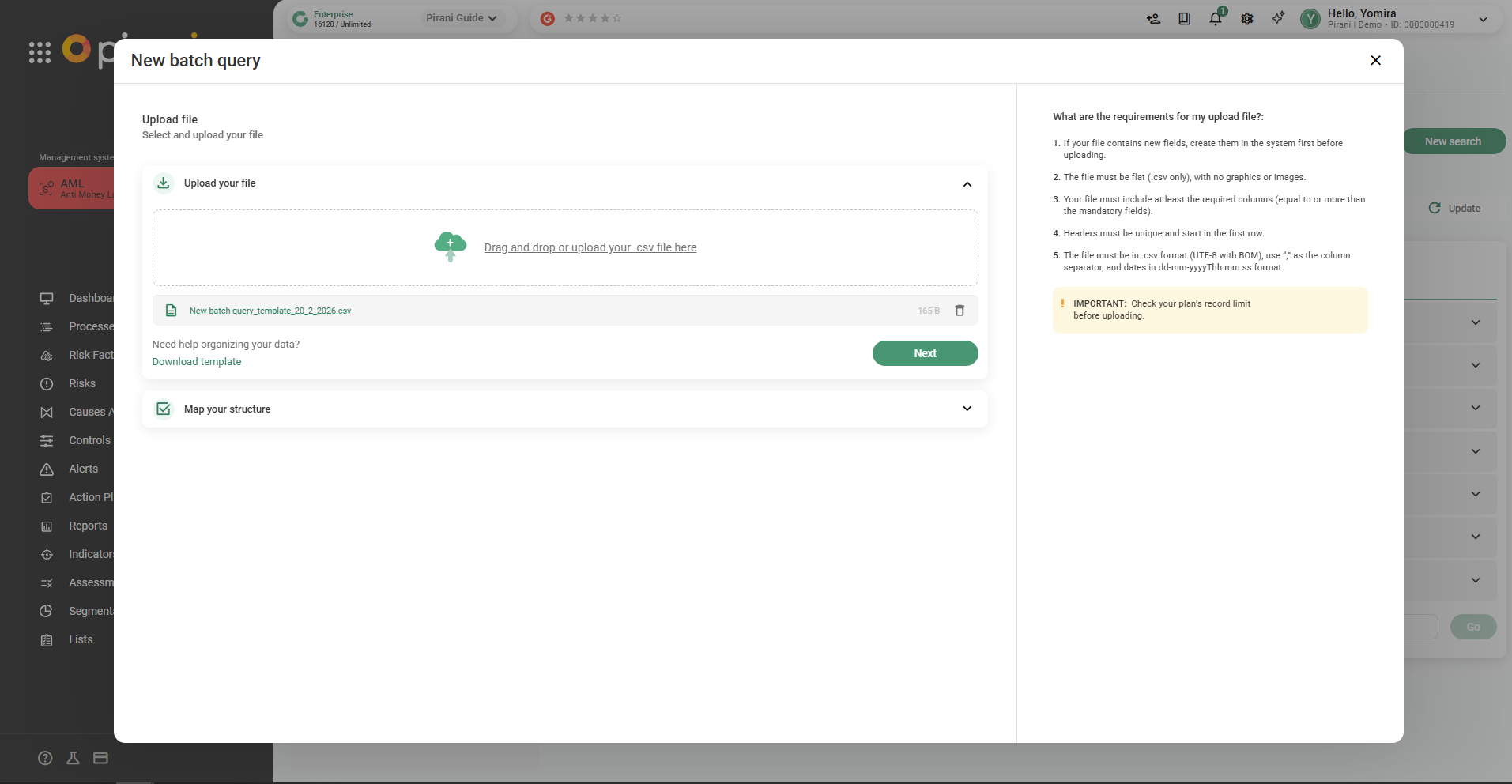Open the book guide icon in header
The image size is (1512, 784).
[1184, 18]
